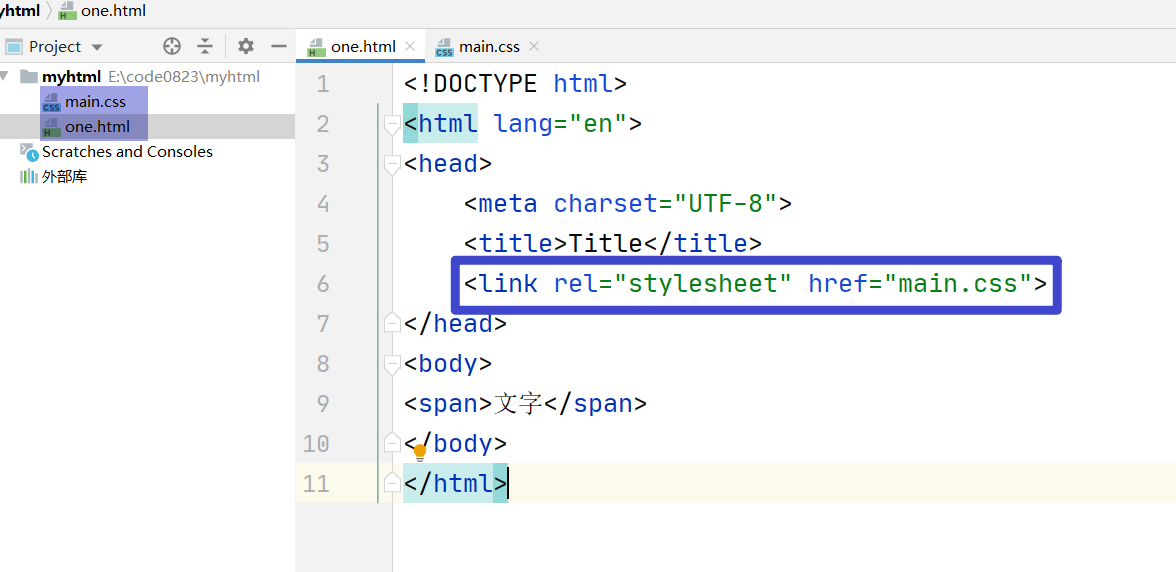The height and width of the screenshot is (572, 1176).
Task: Click the locate file target icon
Action: click(172, 46)
